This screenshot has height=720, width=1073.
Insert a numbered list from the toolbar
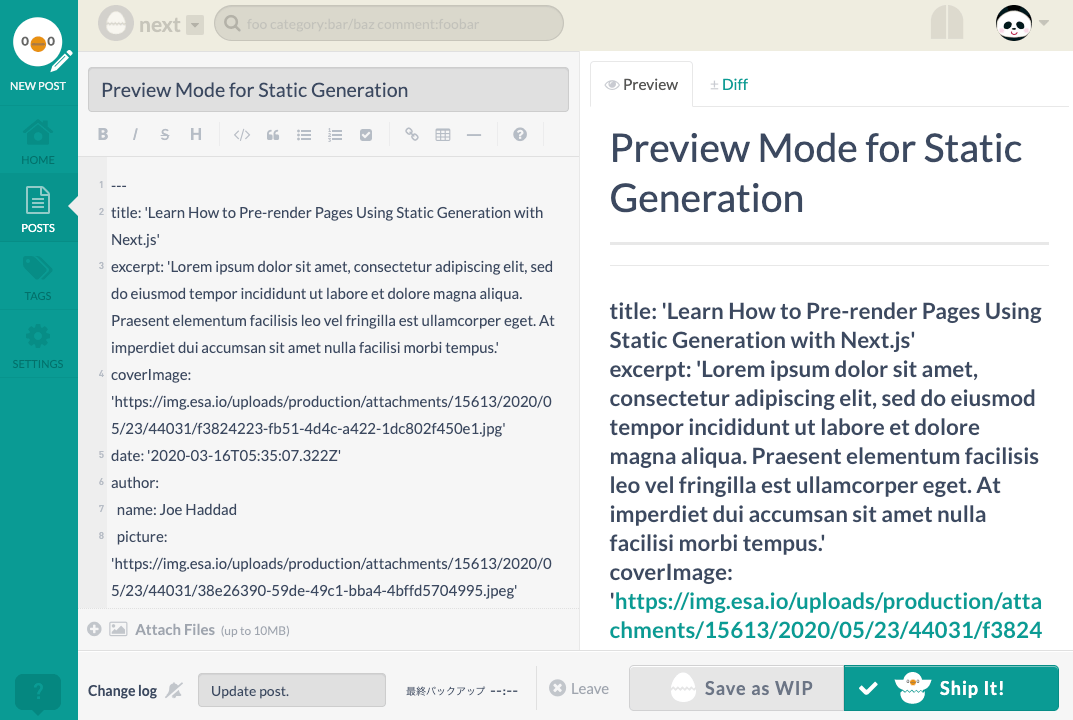[x=335, y=135]
